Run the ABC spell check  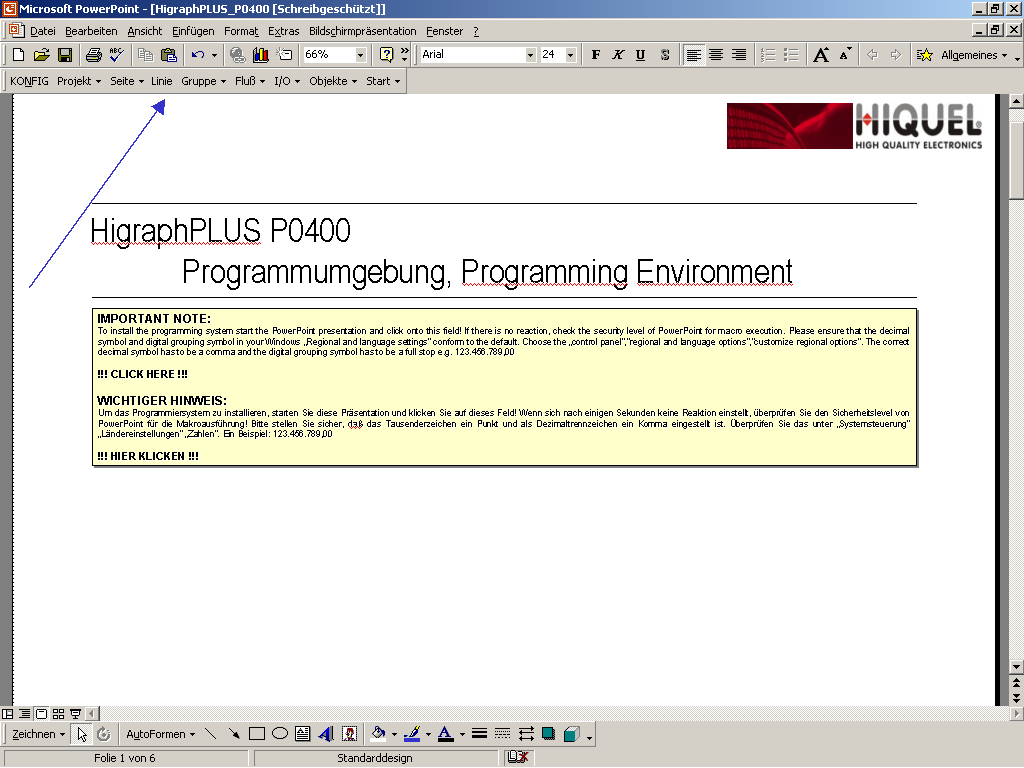116,55
